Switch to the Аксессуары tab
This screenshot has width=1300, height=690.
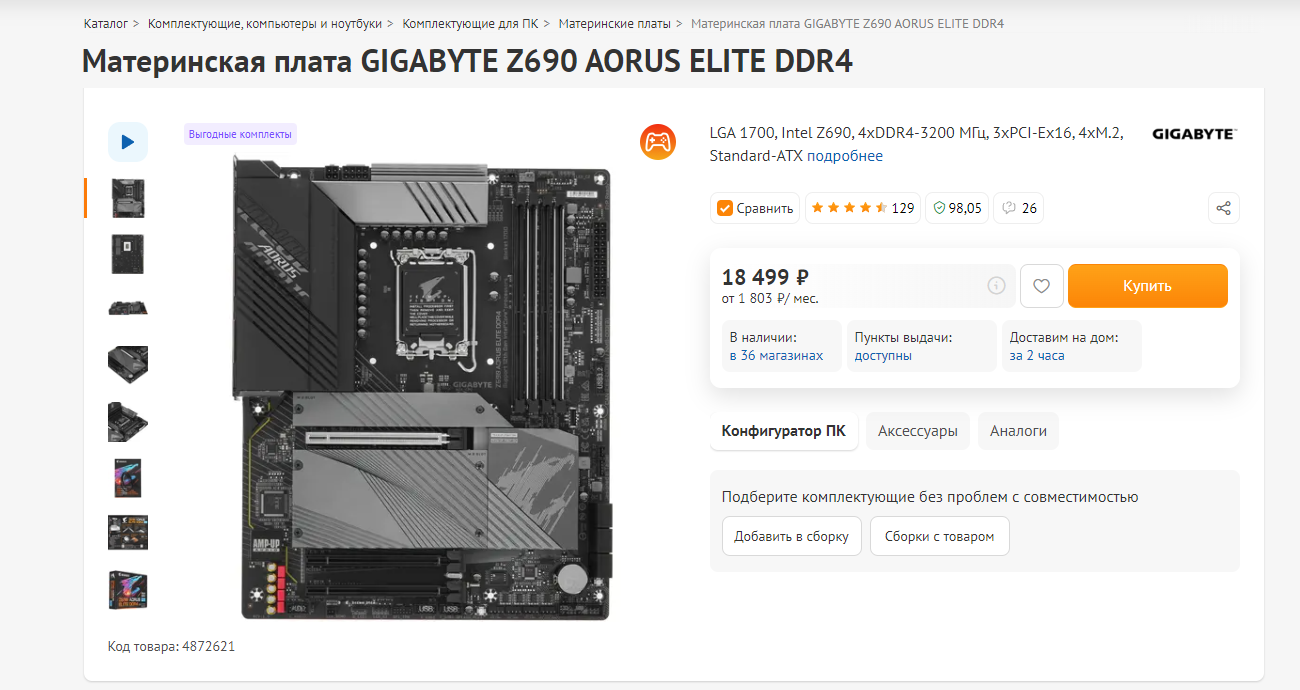point(918,431)
